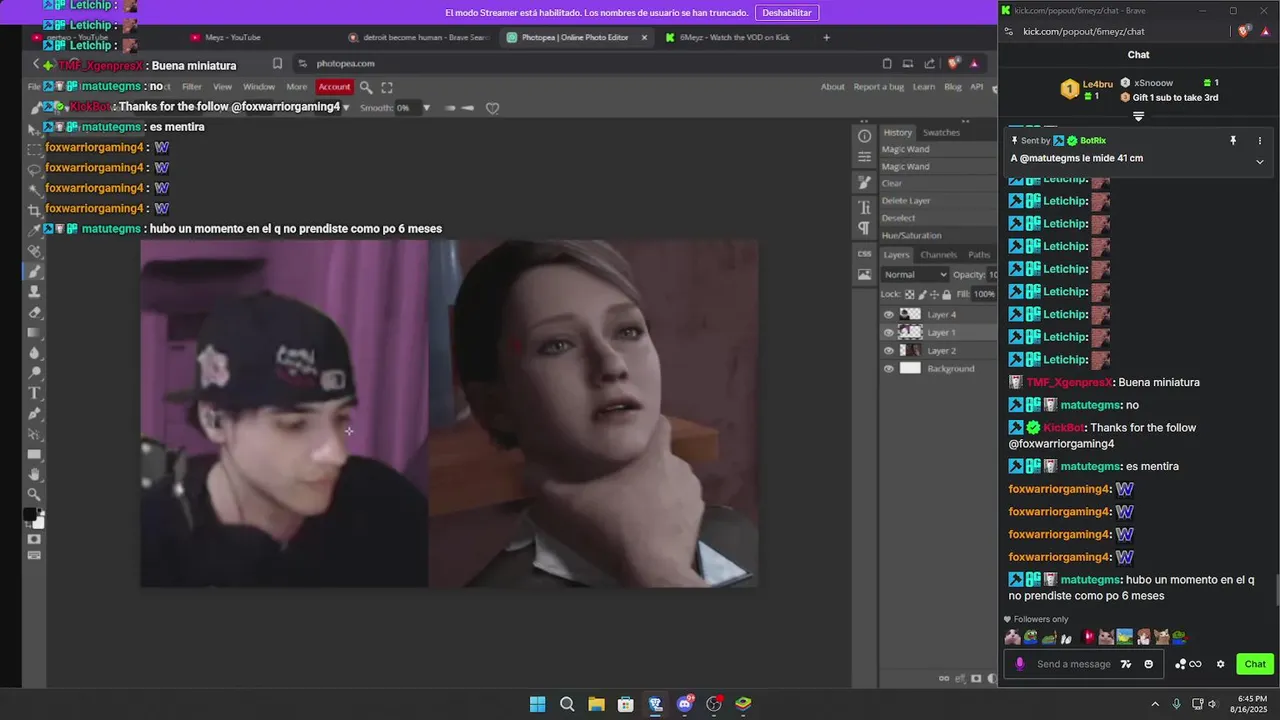Open the Character panel icon
The image size is (1280, 720).
point(865,207)
